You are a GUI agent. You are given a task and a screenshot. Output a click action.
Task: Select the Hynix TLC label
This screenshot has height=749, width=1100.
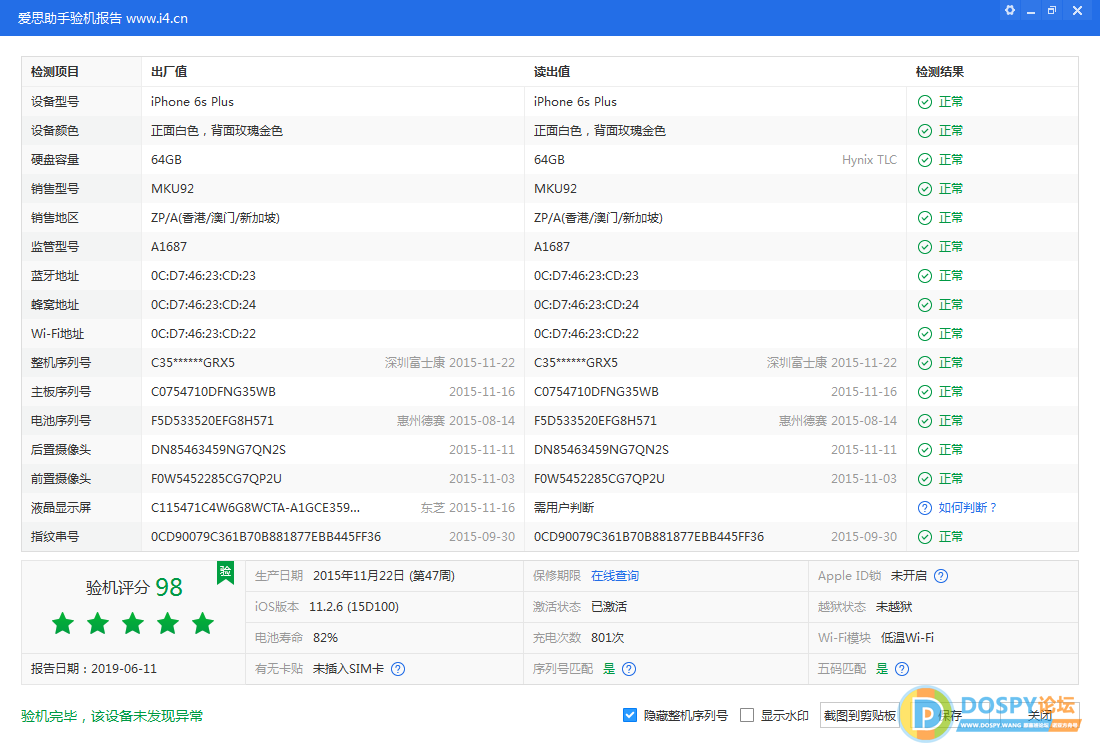pyautogui.click(x=869, y=160)
